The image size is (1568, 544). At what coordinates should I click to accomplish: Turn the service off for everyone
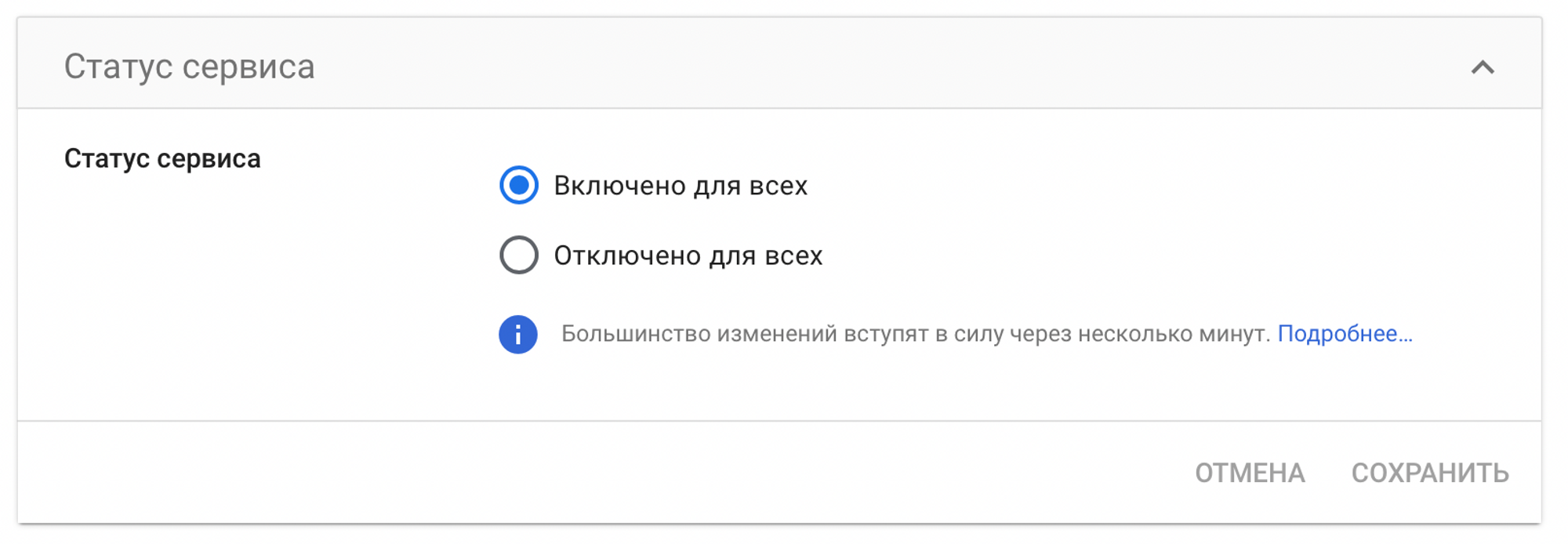click(519, 255)
